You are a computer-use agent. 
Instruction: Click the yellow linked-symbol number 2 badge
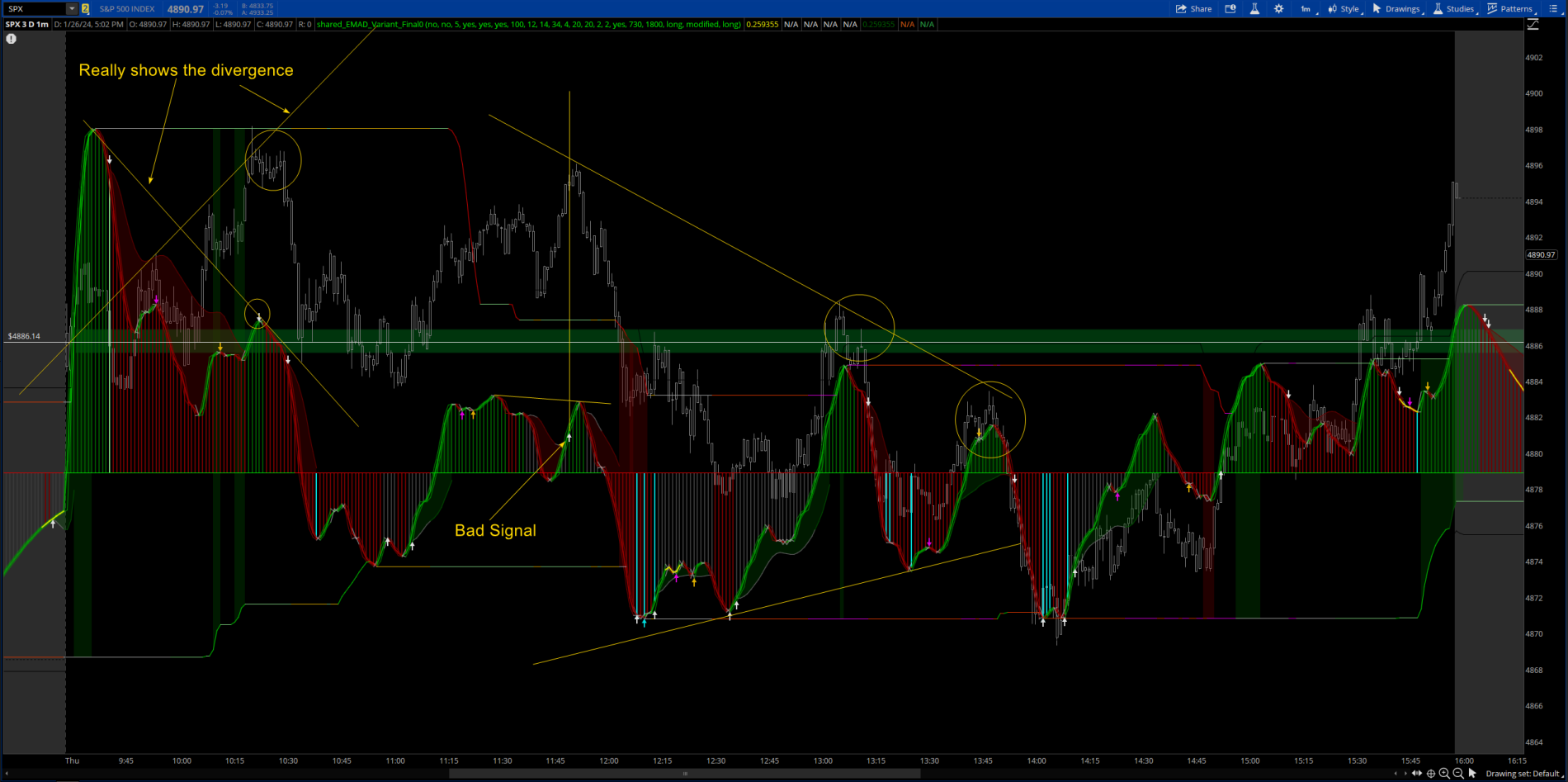pyautogui.click(x=85, y=9)
